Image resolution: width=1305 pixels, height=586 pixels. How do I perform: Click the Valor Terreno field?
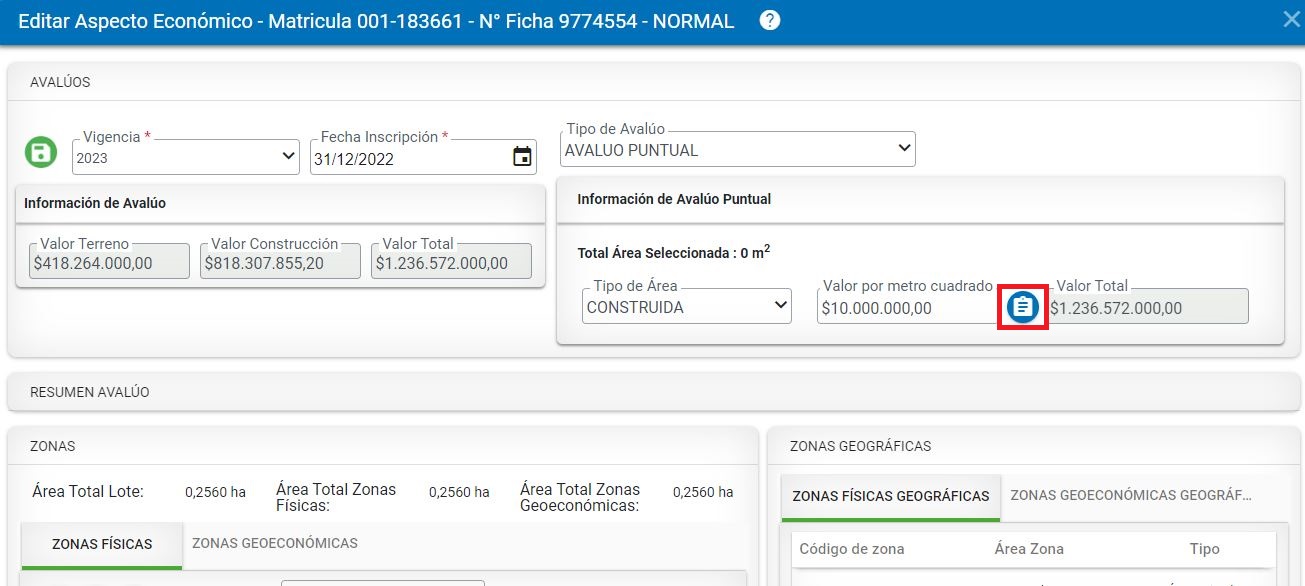click(x=108, y=263)
